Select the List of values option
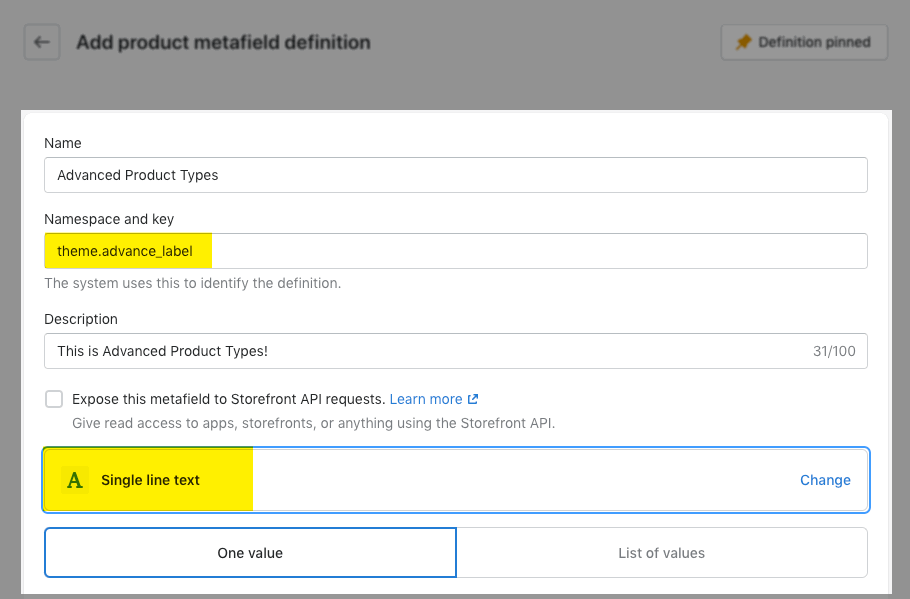The image size is (910, 599). pos(662,553)
